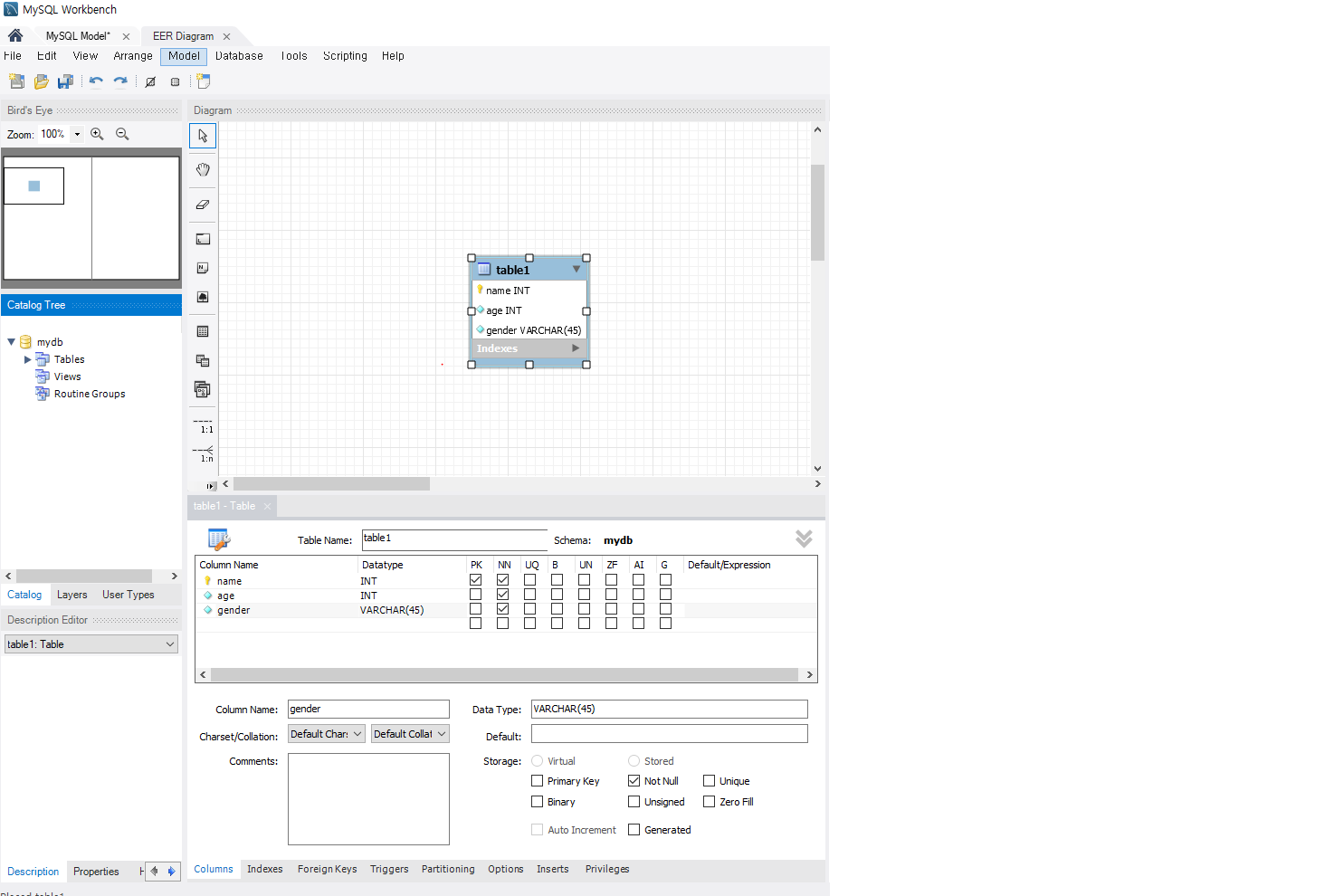Viewport: 1334px width, 896px height.
Task: Select the place new table tool
Action: pos(203,331)
